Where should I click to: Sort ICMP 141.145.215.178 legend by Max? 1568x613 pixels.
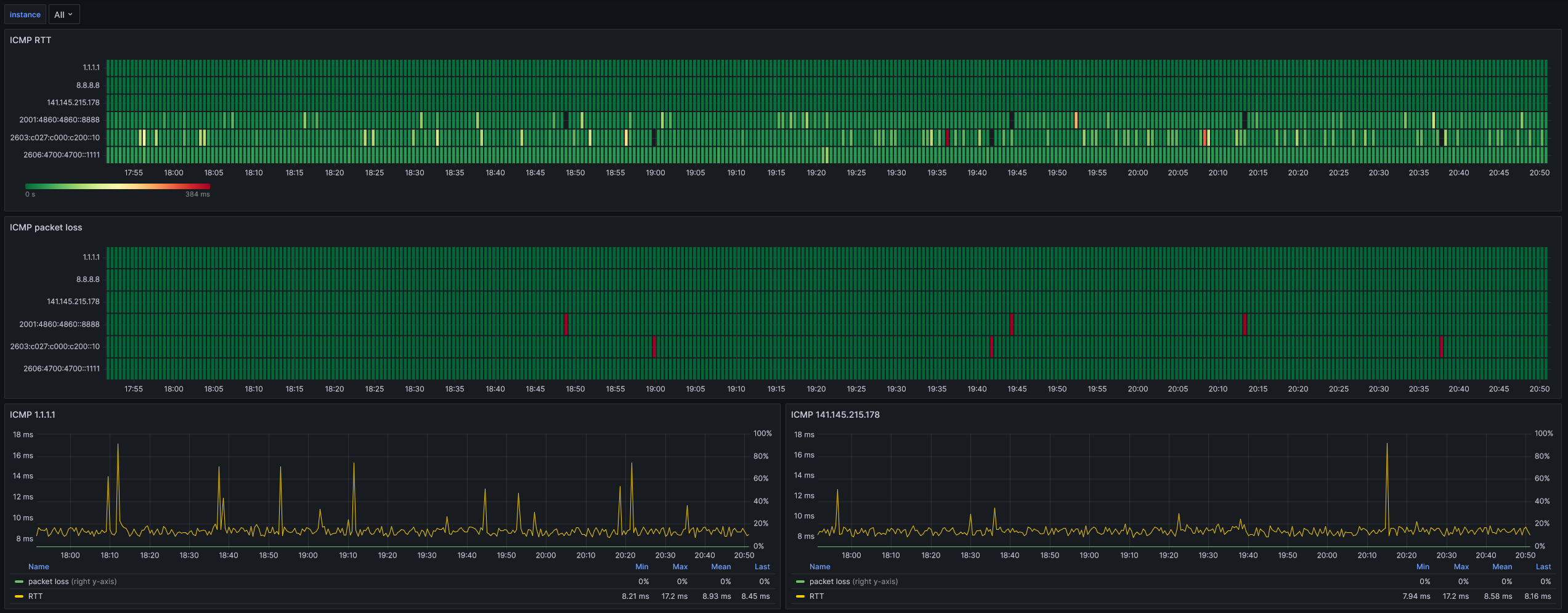coord(1461,567)
